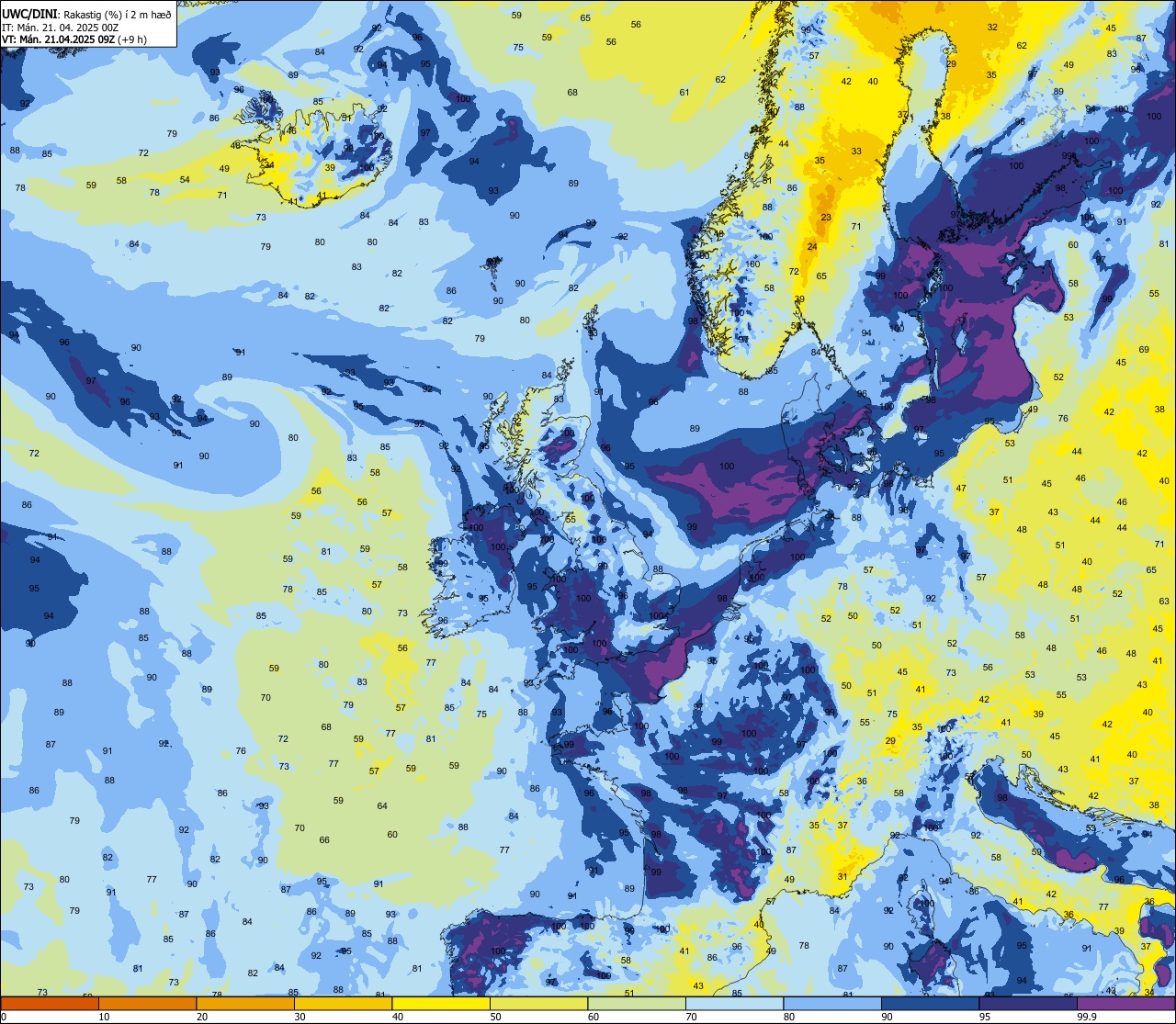Pick the 80–90 medium blue legend segment
The image size is (1176, 1024).
(832, 1003)
